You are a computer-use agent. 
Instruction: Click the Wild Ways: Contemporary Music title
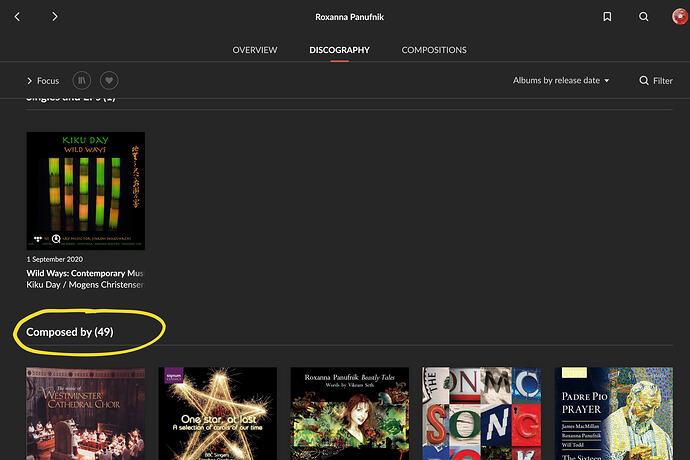(85, 273)
